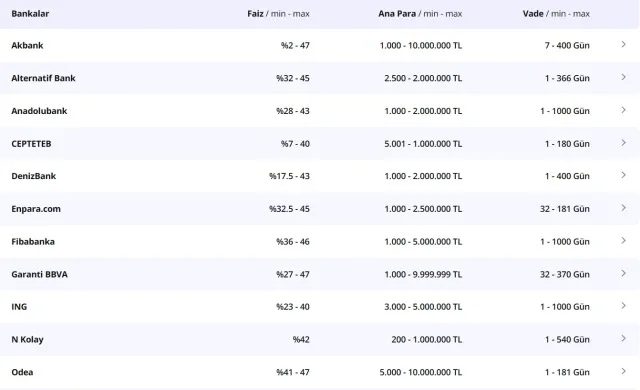Click the chevron in the CEPTETEB row

coord(623,142)
